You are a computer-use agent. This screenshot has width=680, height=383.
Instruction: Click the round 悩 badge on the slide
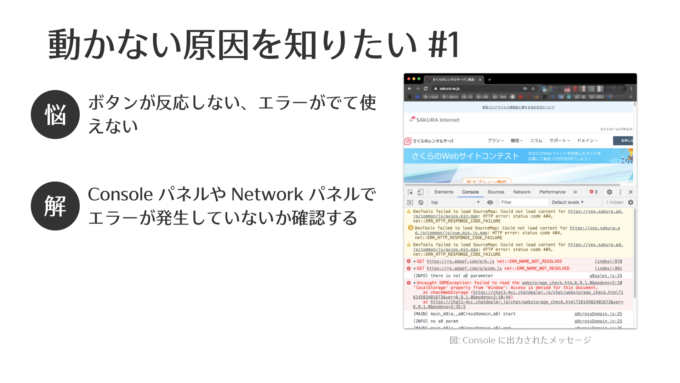55,115
